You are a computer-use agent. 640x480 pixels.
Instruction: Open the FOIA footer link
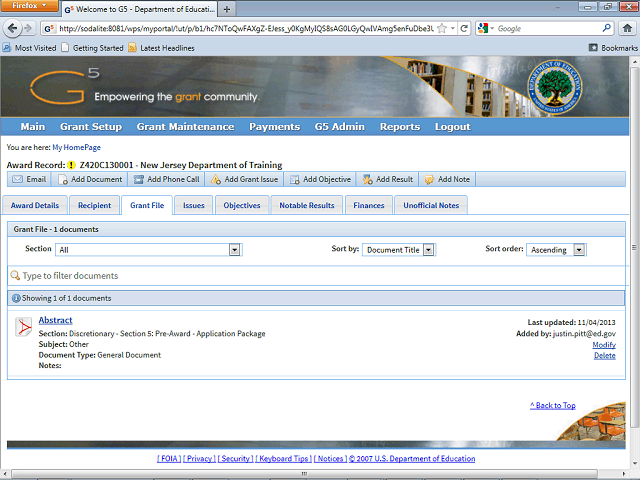coord(169,459)
